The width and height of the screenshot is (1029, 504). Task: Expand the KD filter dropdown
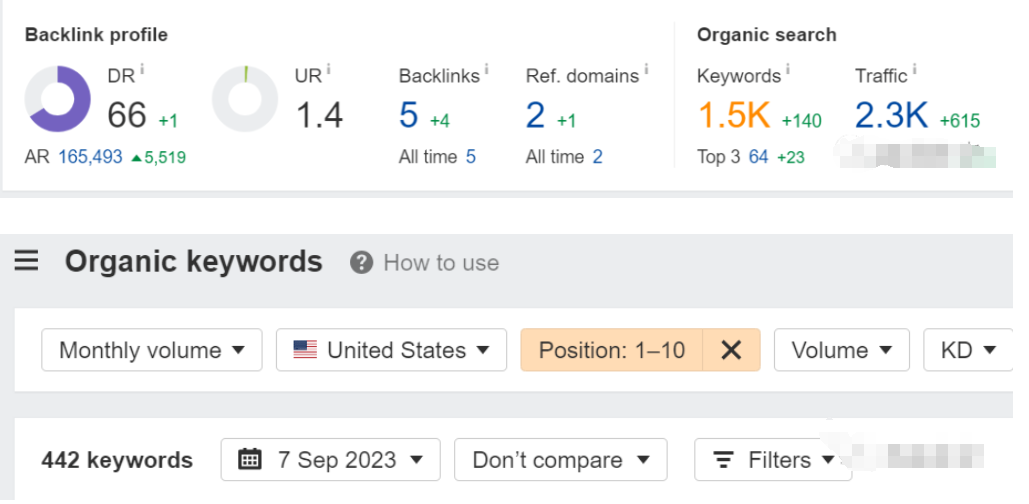pos(969,350)
